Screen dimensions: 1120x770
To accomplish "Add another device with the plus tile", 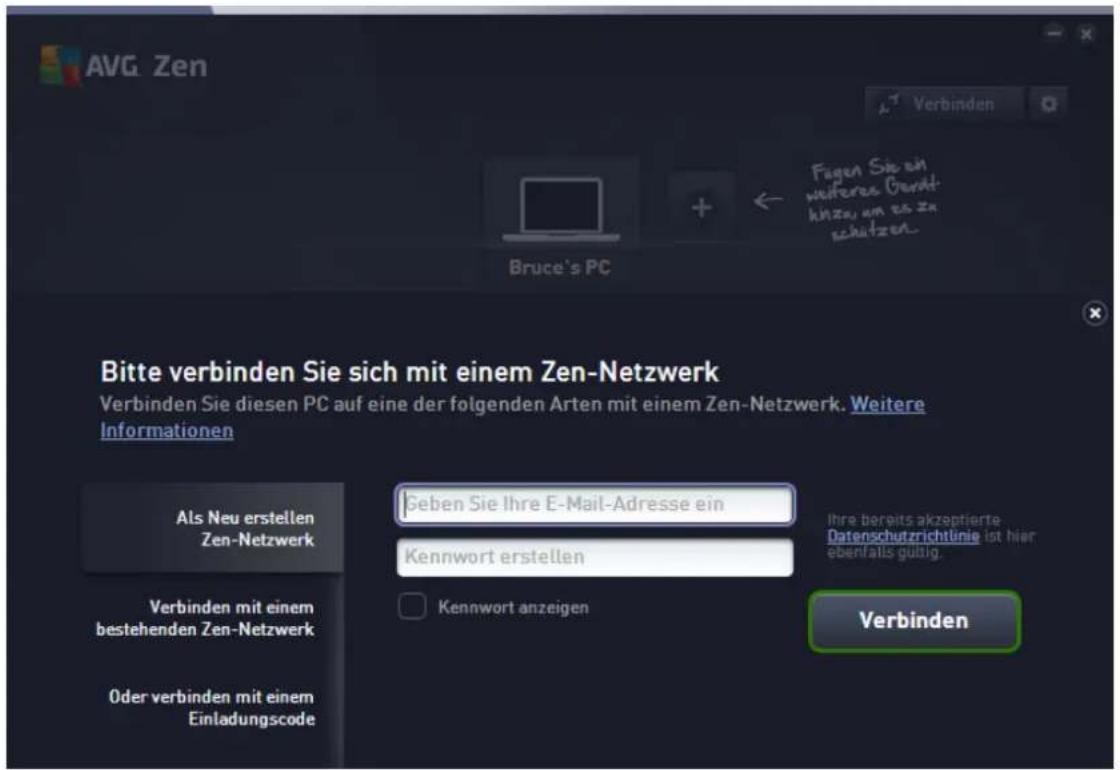I will pyautogui.click(x=701, y=207).
